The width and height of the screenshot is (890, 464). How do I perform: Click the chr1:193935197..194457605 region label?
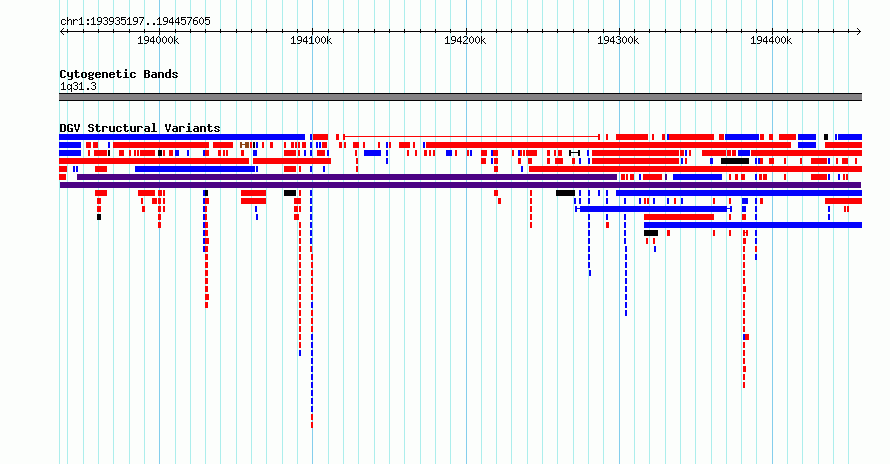pos(135,21)
